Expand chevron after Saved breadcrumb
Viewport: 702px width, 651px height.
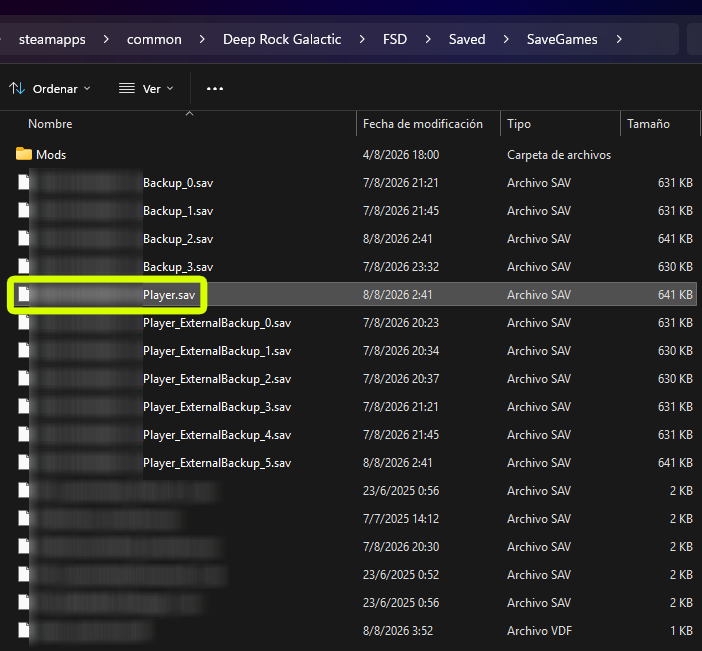(x=506, y=39)
